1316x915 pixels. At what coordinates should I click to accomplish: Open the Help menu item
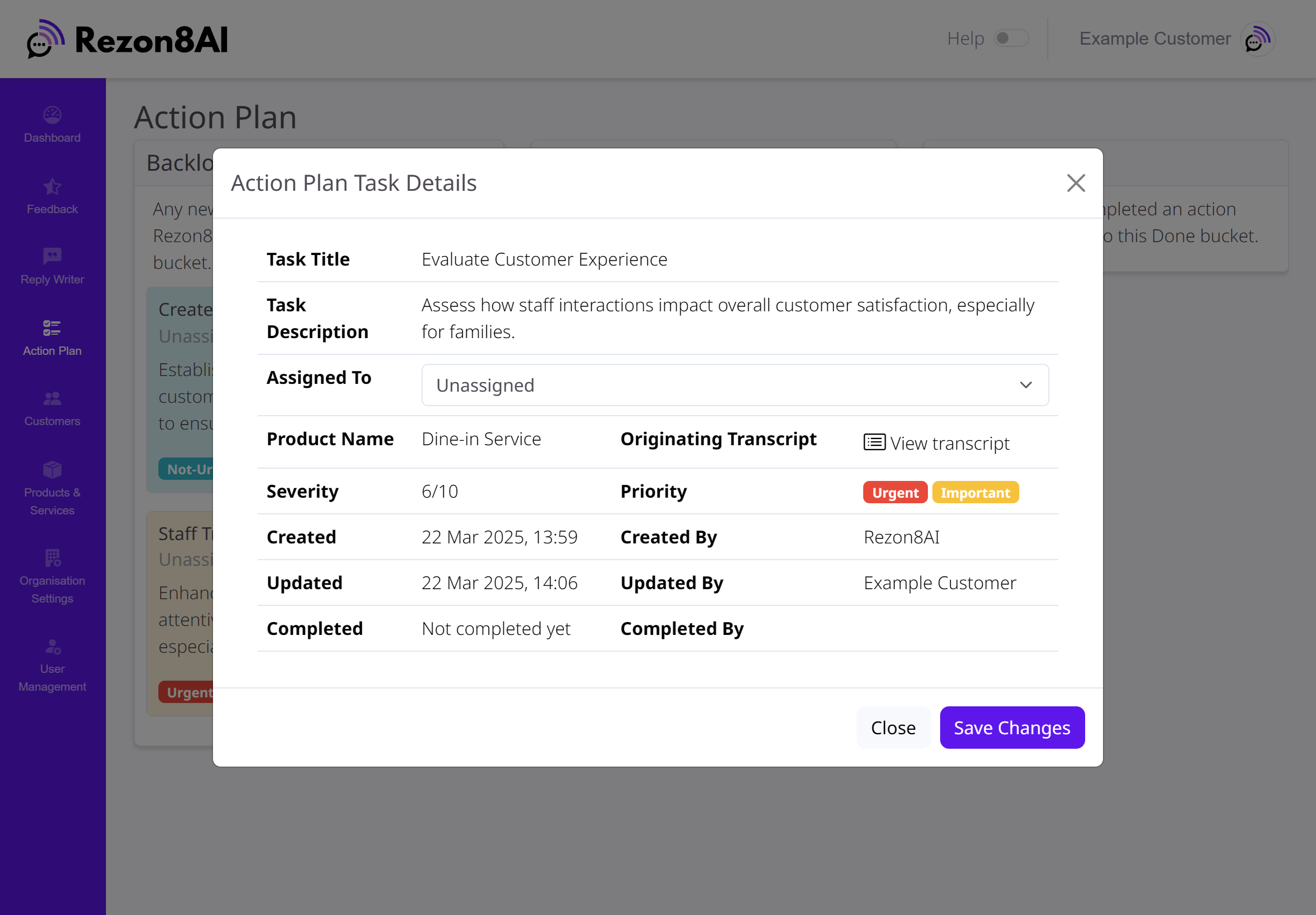coord(966,38)
